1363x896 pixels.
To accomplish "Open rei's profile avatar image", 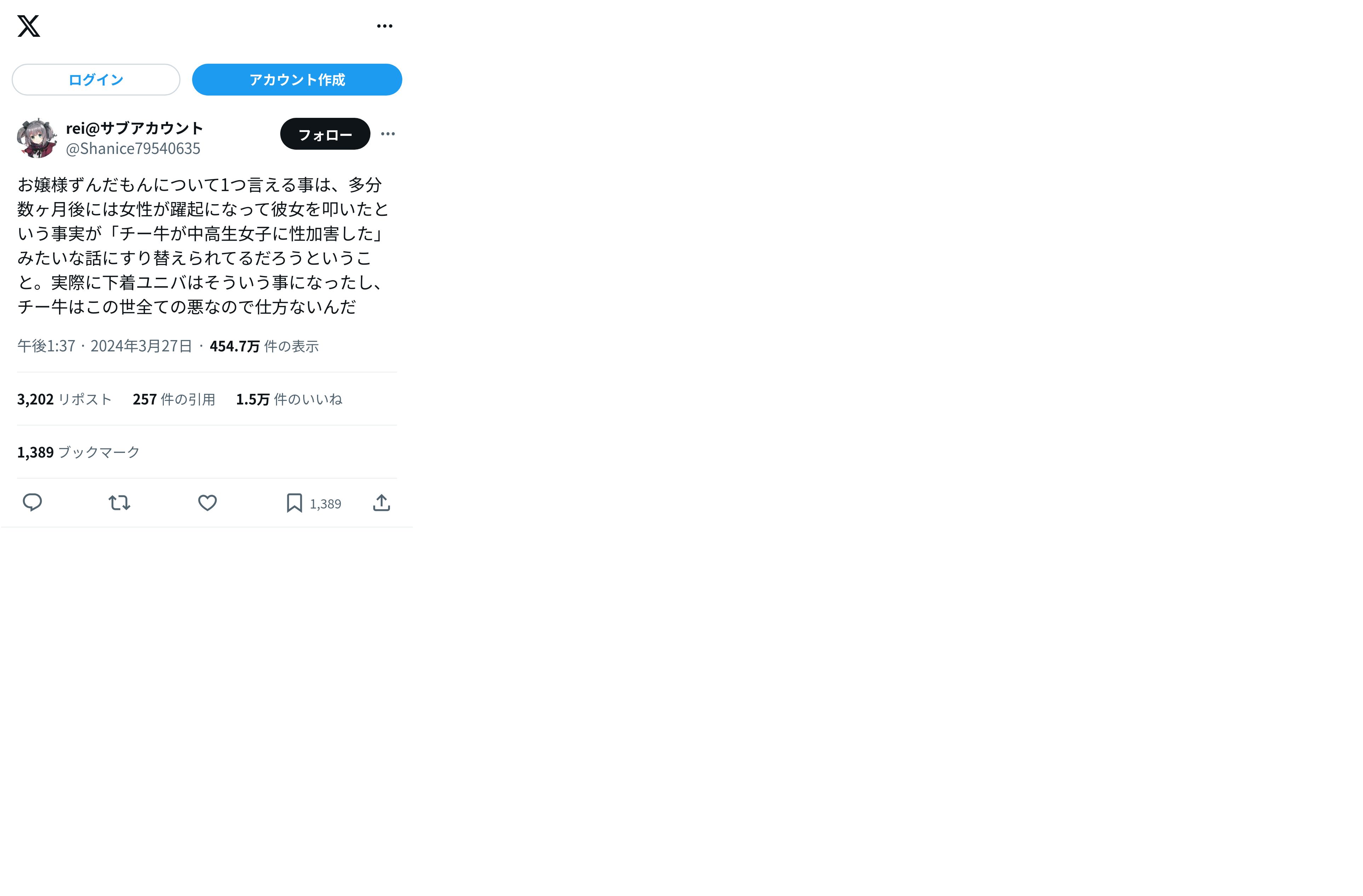I will (37, 138).
